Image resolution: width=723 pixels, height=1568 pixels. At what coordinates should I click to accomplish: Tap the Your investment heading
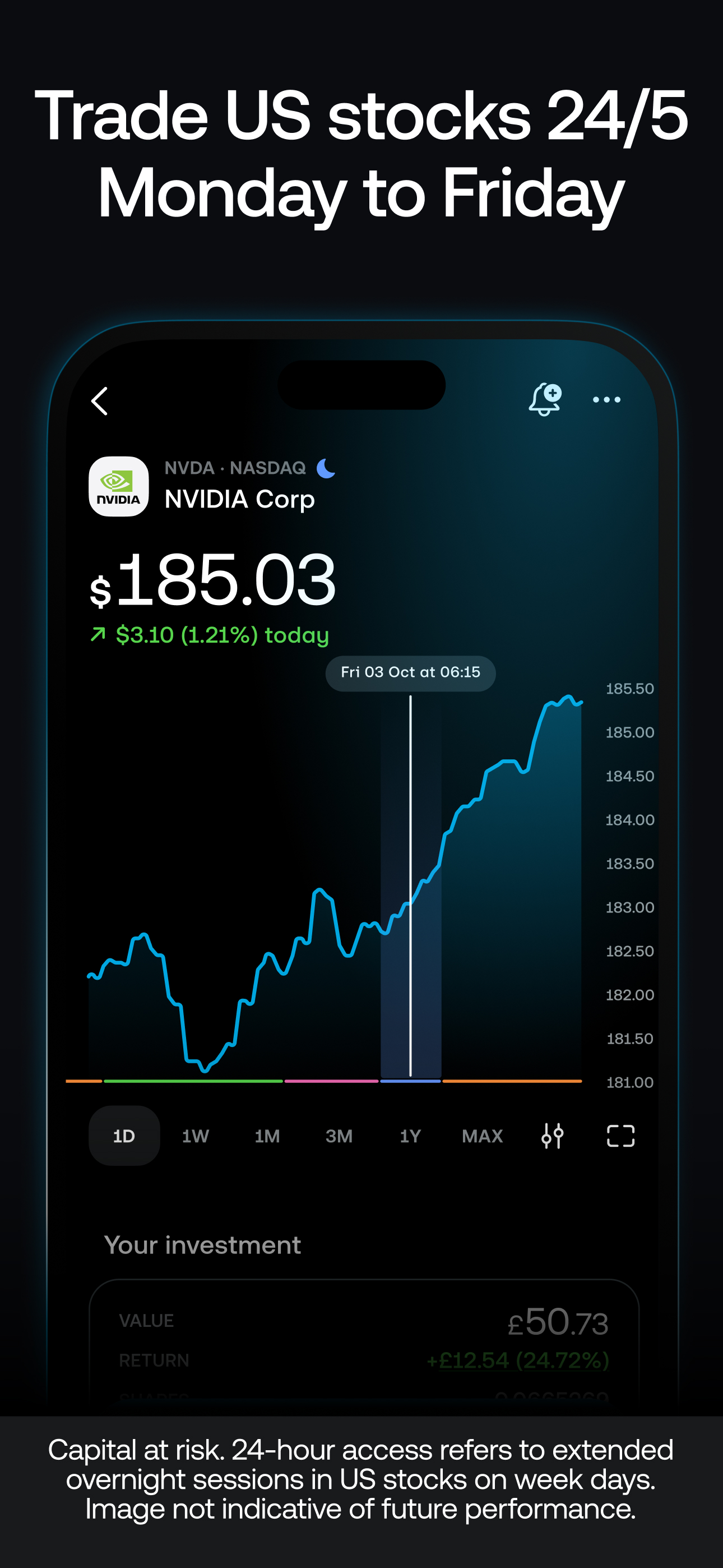(x=203, y=1245)
